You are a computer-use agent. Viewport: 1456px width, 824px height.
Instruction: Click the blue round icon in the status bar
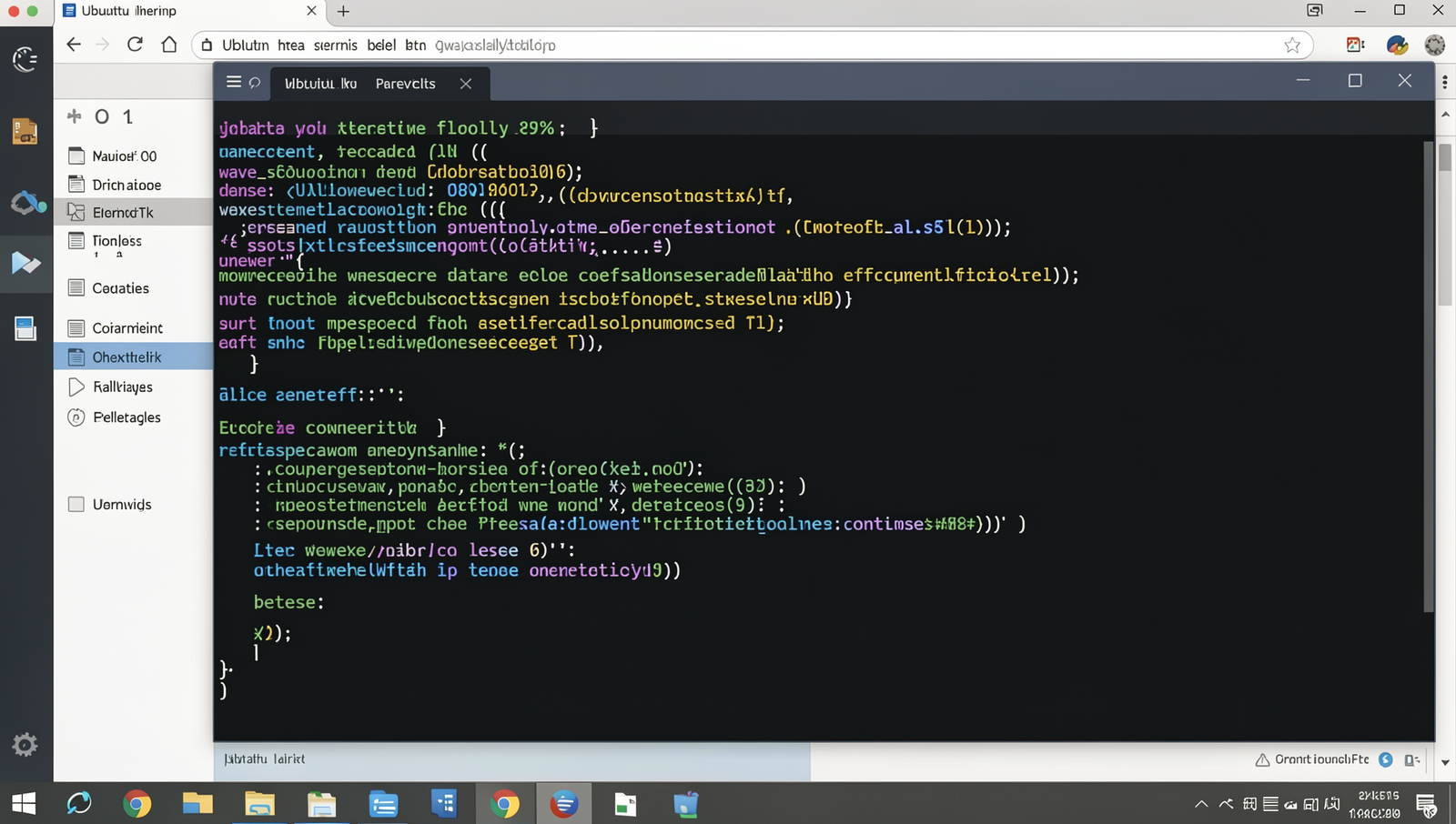[1386, 759]
